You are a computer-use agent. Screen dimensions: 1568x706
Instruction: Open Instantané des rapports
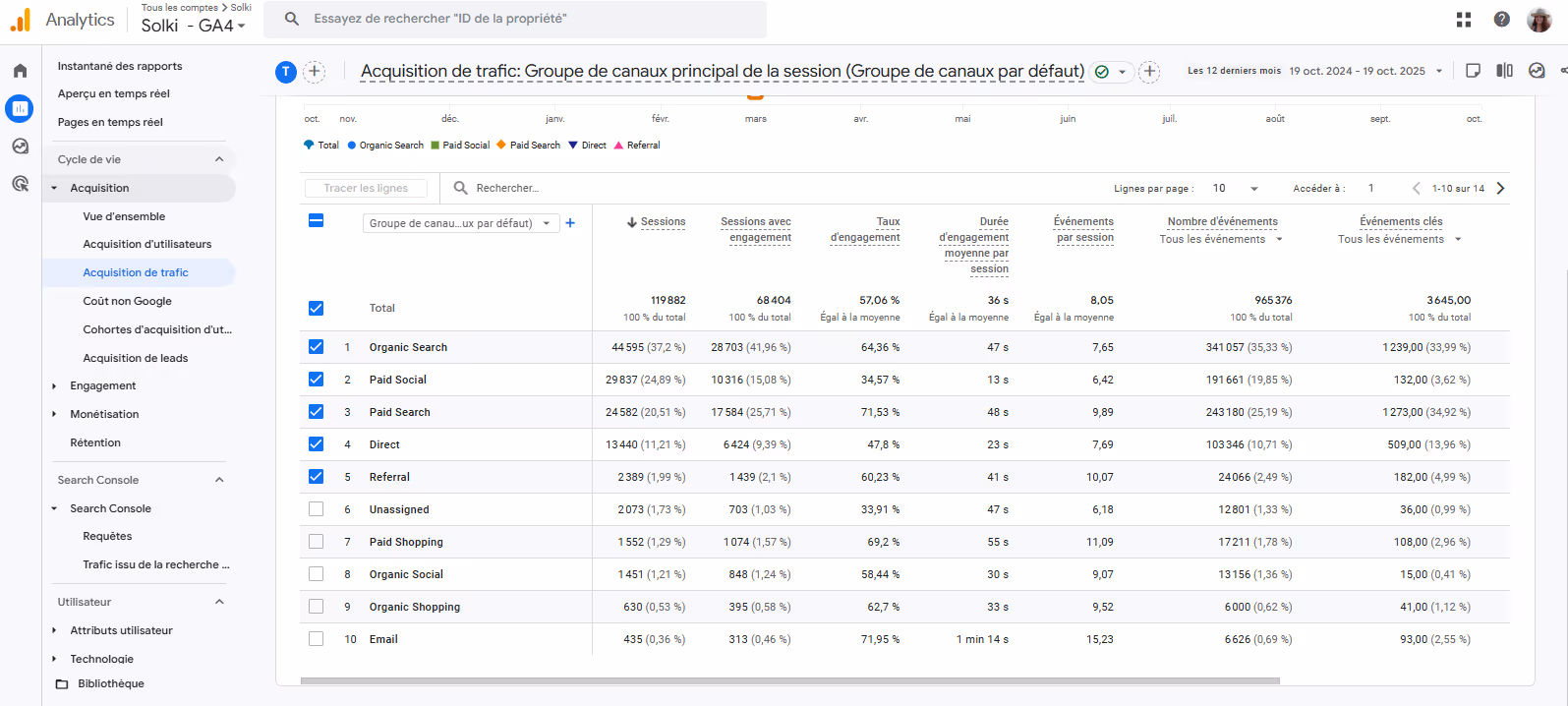[120, 66]
